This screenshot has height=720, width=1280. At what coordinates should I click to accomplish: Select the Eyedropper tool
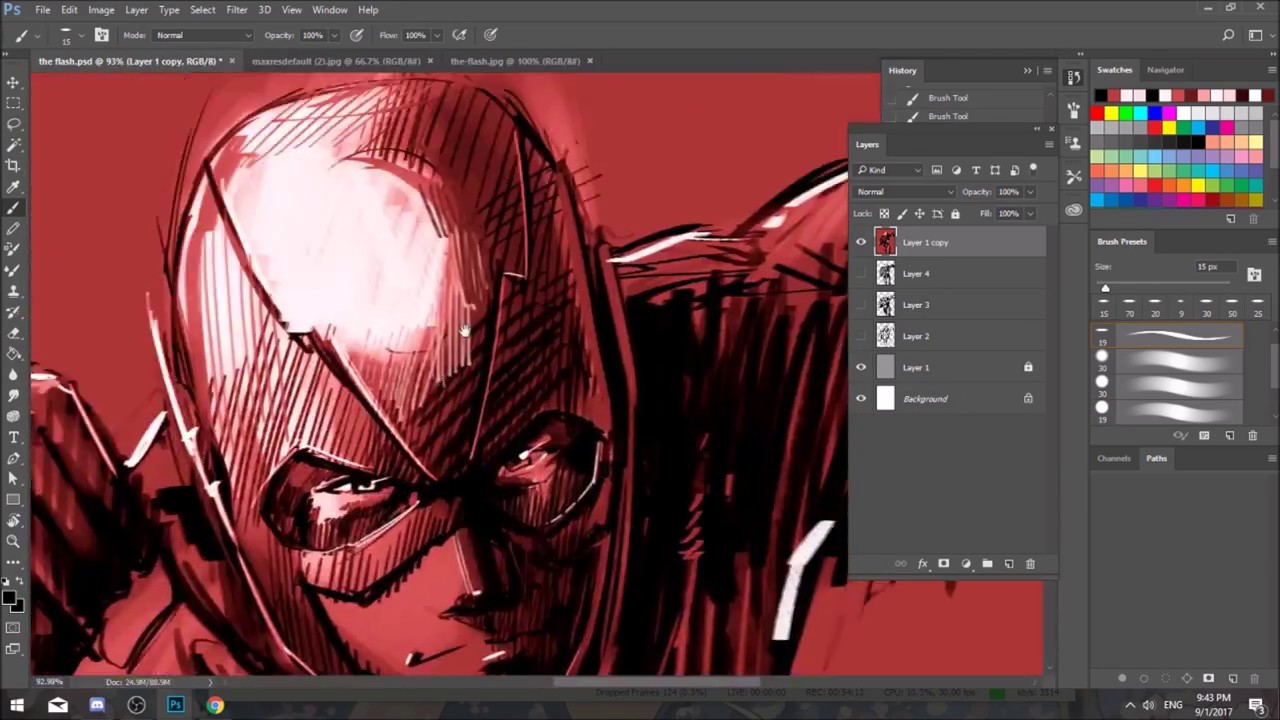[x=14, y=187]
